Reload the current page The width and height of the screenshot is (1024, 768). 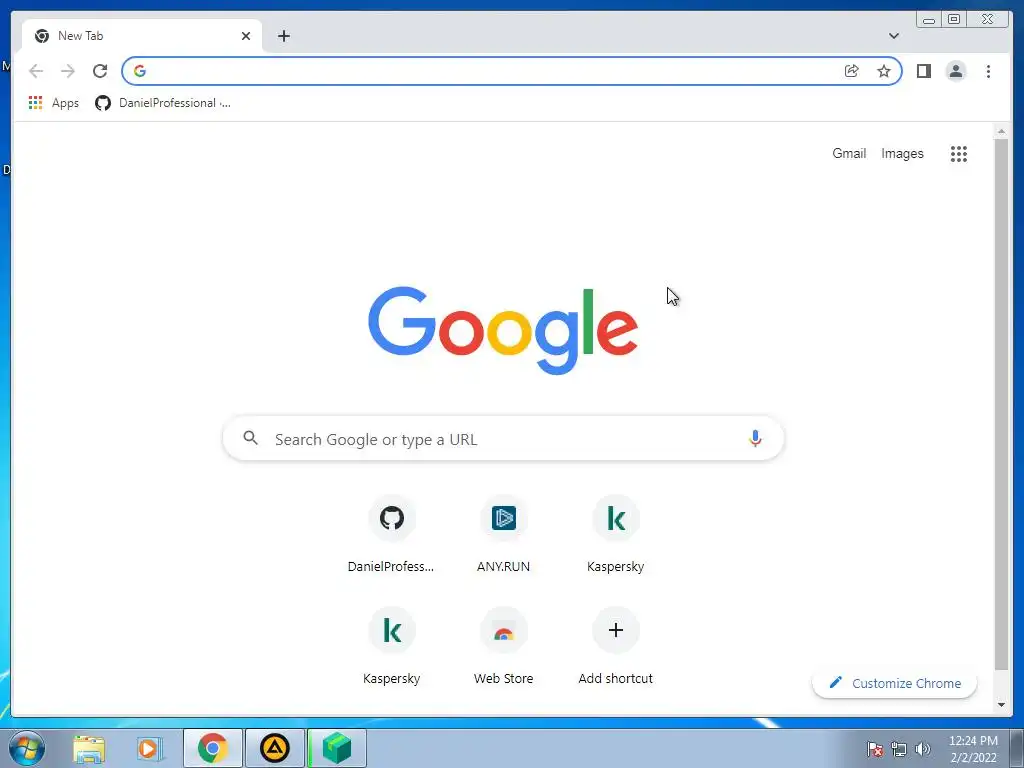pos(100,71)
